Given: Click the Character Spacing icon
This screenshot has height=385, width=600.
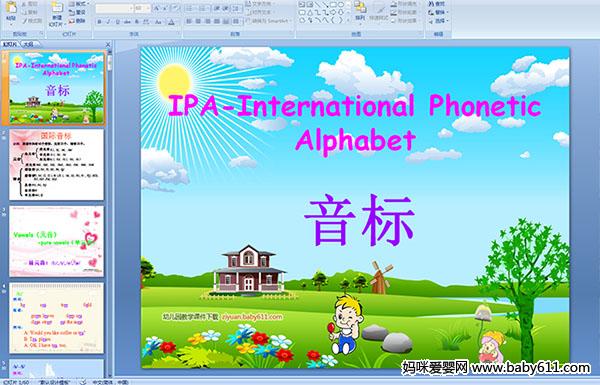Looking at the screenshot, I should click(146, 22).
